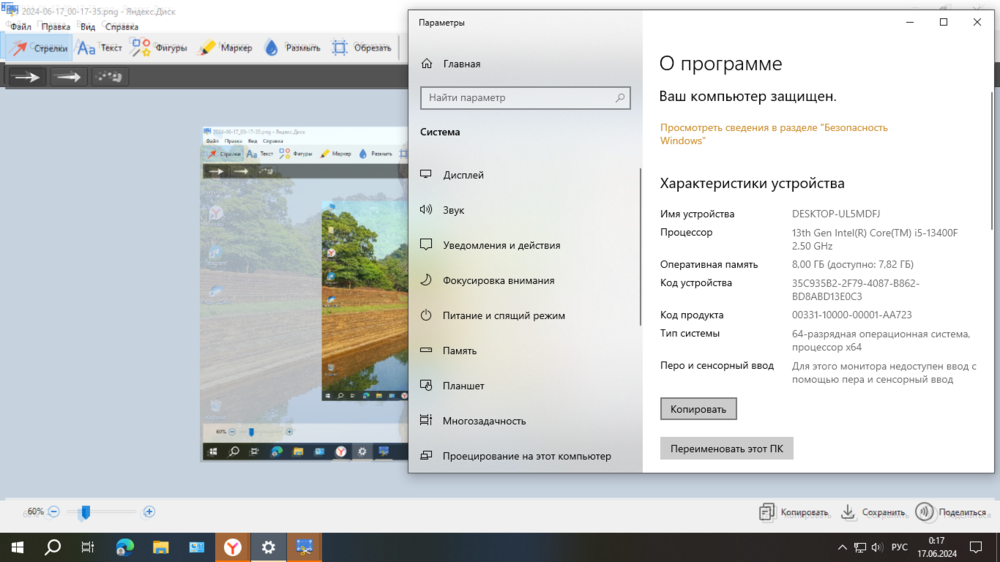
Task: Click the product code 00331-10000-00001-AA723
Action: point(851,314)
